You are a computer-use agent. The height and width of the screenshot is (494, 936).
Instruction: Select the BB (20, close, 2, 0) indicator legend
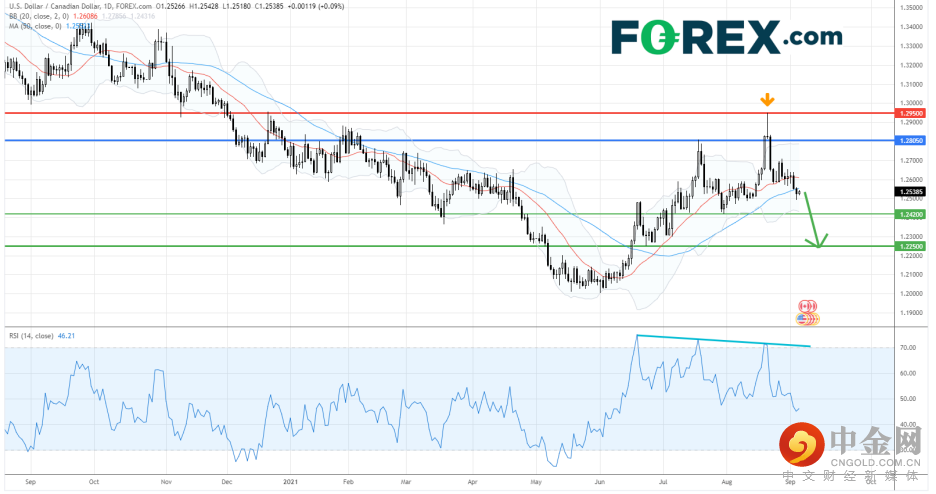tap(39, 16)
